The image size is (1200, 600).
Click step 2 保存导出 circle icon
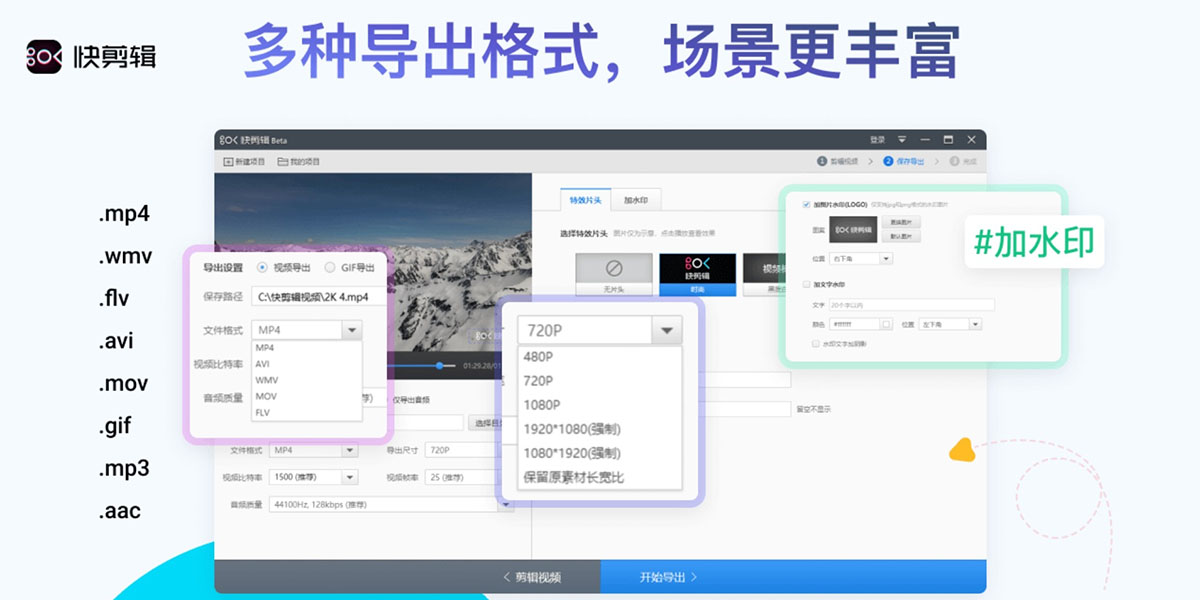886,161
